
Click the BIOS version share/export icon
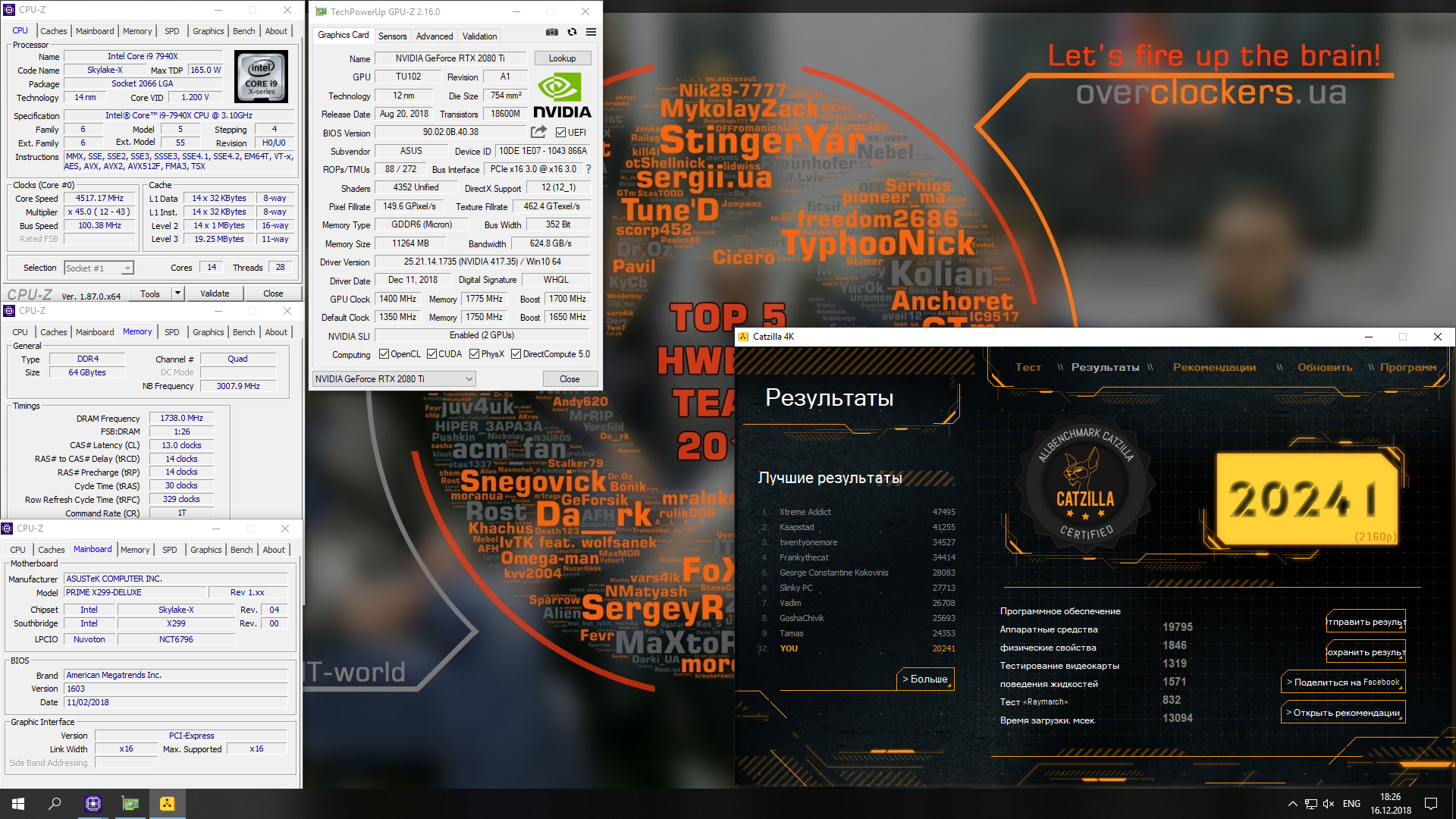click(x=539, y=132)
